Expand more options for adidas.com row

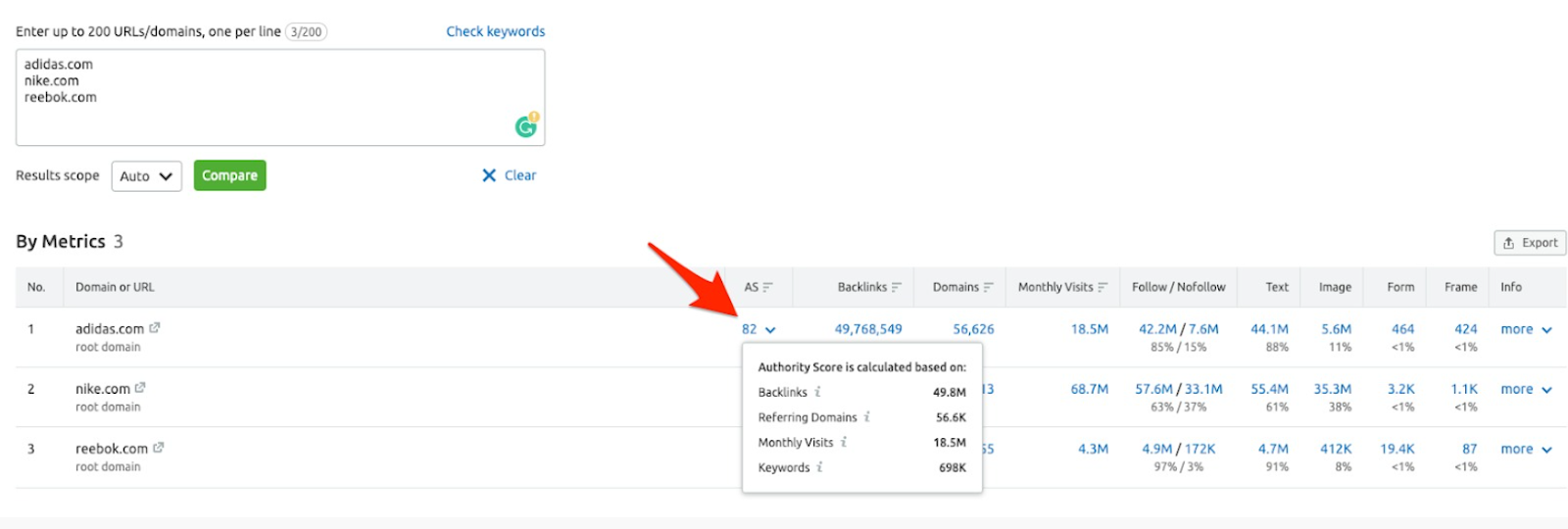coord(1526,330)
